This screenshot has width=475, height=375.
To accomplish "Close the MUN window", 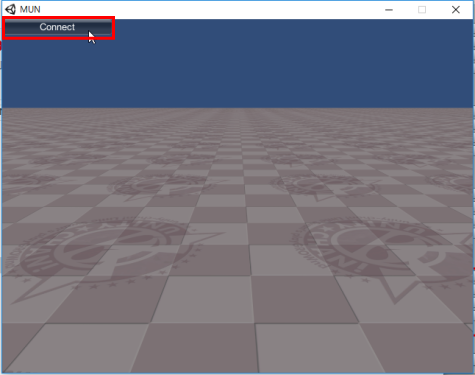I will point(456,10).
